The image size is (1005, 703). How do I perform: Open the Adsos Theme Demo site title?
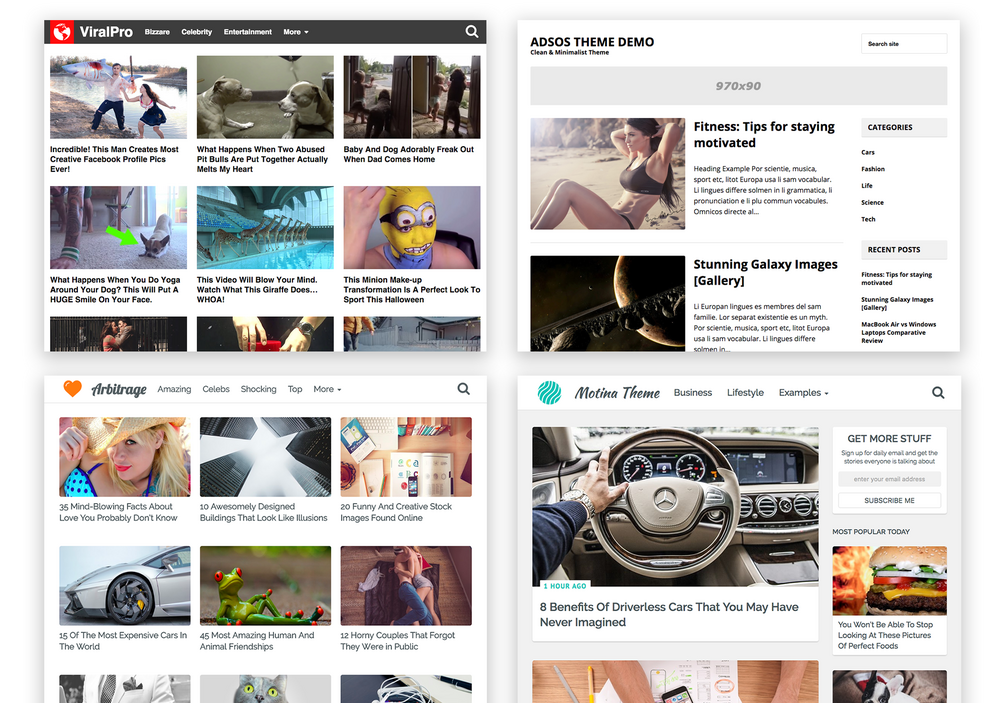coord(592,42)
